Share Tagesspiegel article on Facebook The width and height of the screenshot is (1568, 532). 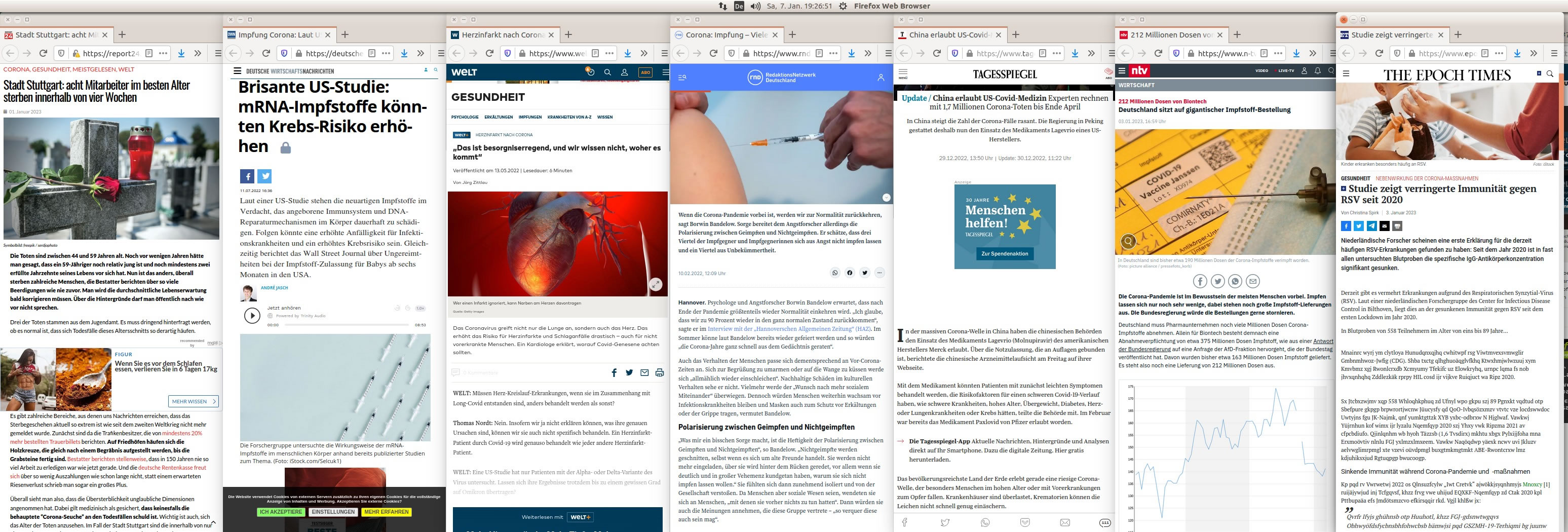coord(904,522)
